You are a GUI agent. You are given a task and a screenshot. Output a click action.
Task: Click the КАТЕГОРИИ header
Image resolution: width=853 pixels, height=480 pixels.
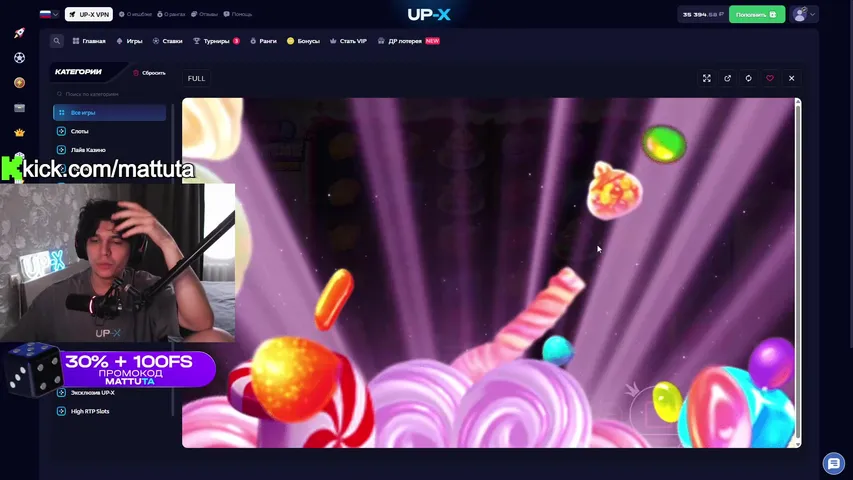[x=78, y=71]
